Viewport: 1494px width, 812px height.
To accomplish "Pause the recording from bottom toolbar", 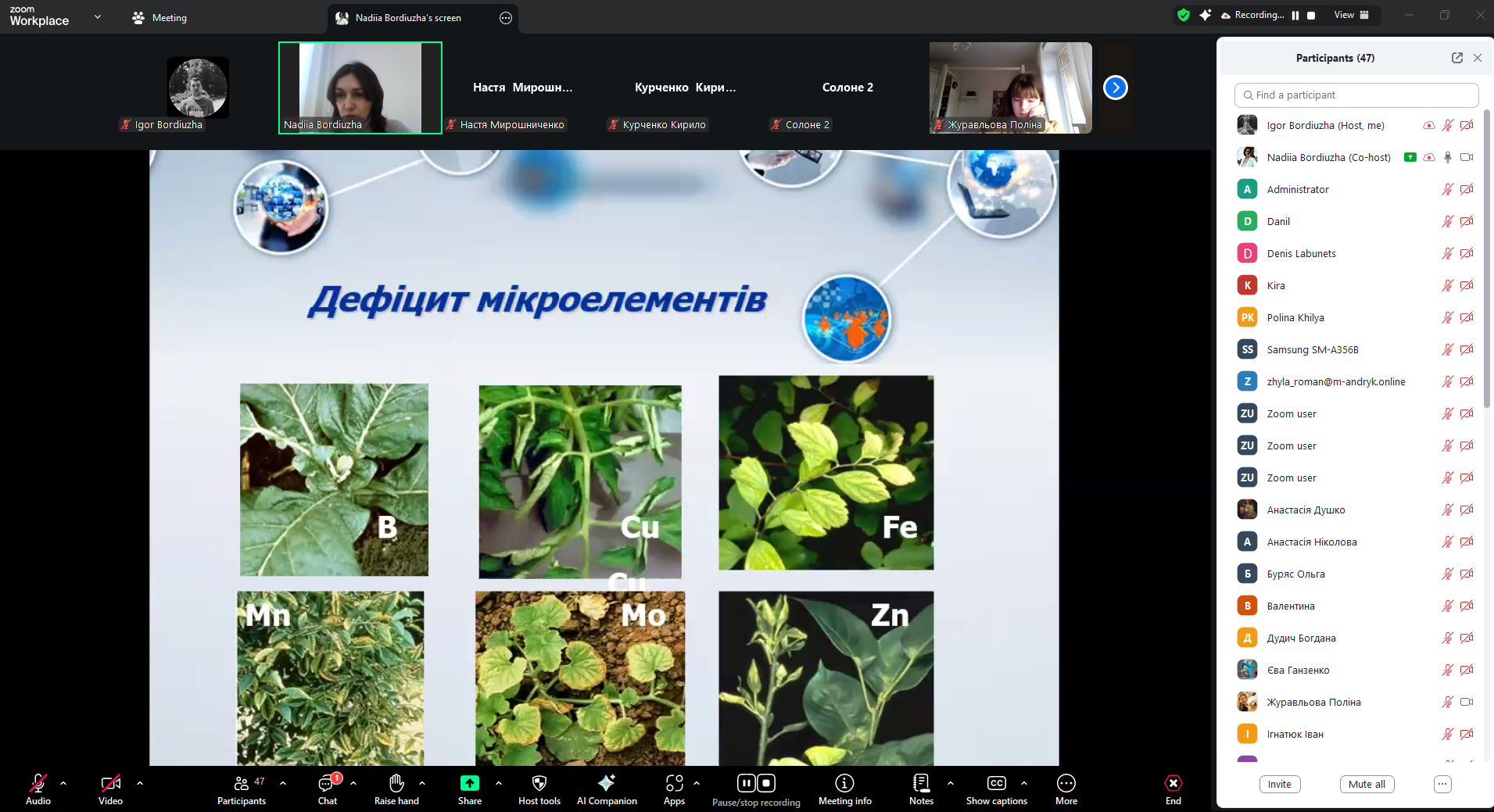I will tap(747, 783).
